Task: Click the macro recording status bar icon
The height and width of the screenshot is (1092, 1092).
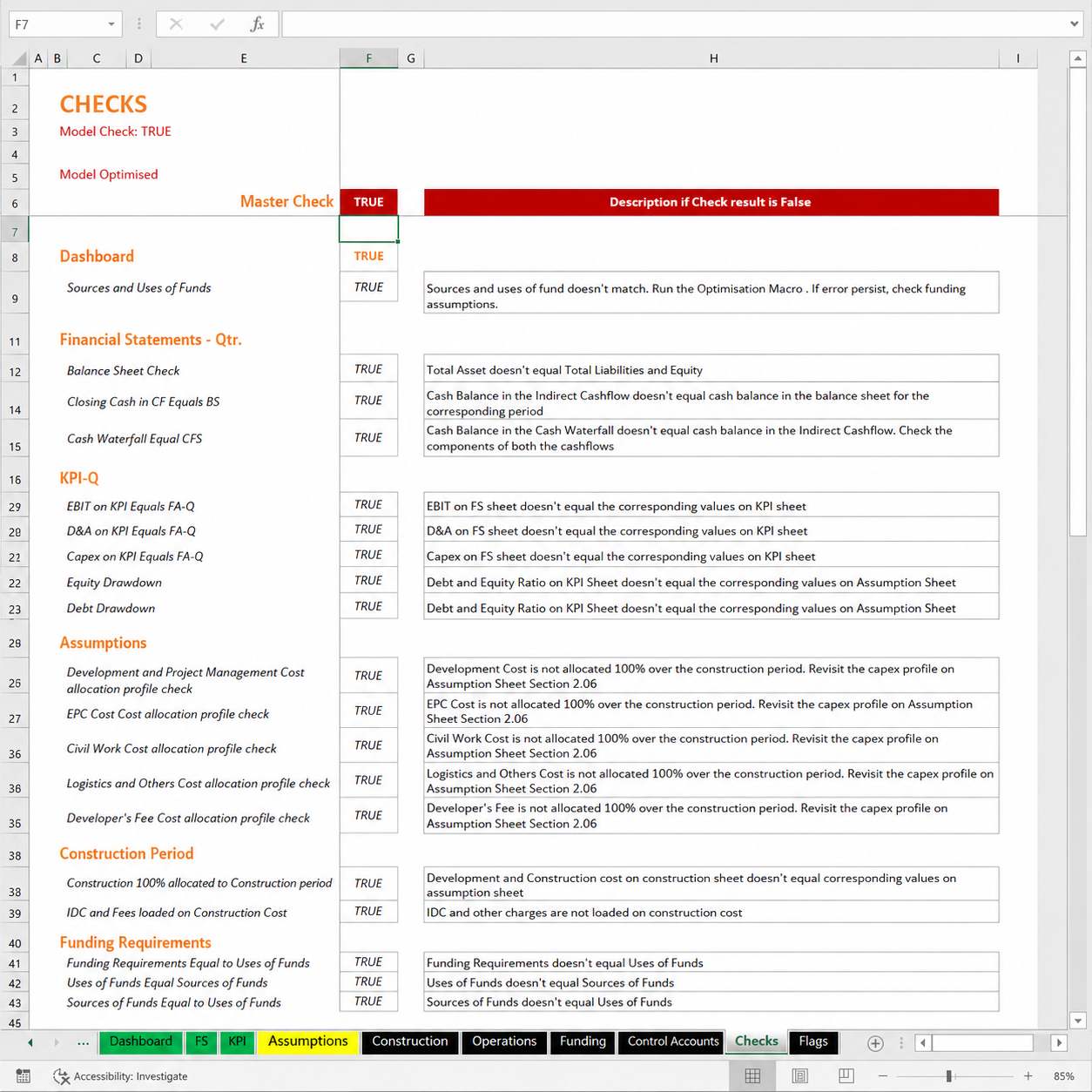Action: pos(24,1076)
